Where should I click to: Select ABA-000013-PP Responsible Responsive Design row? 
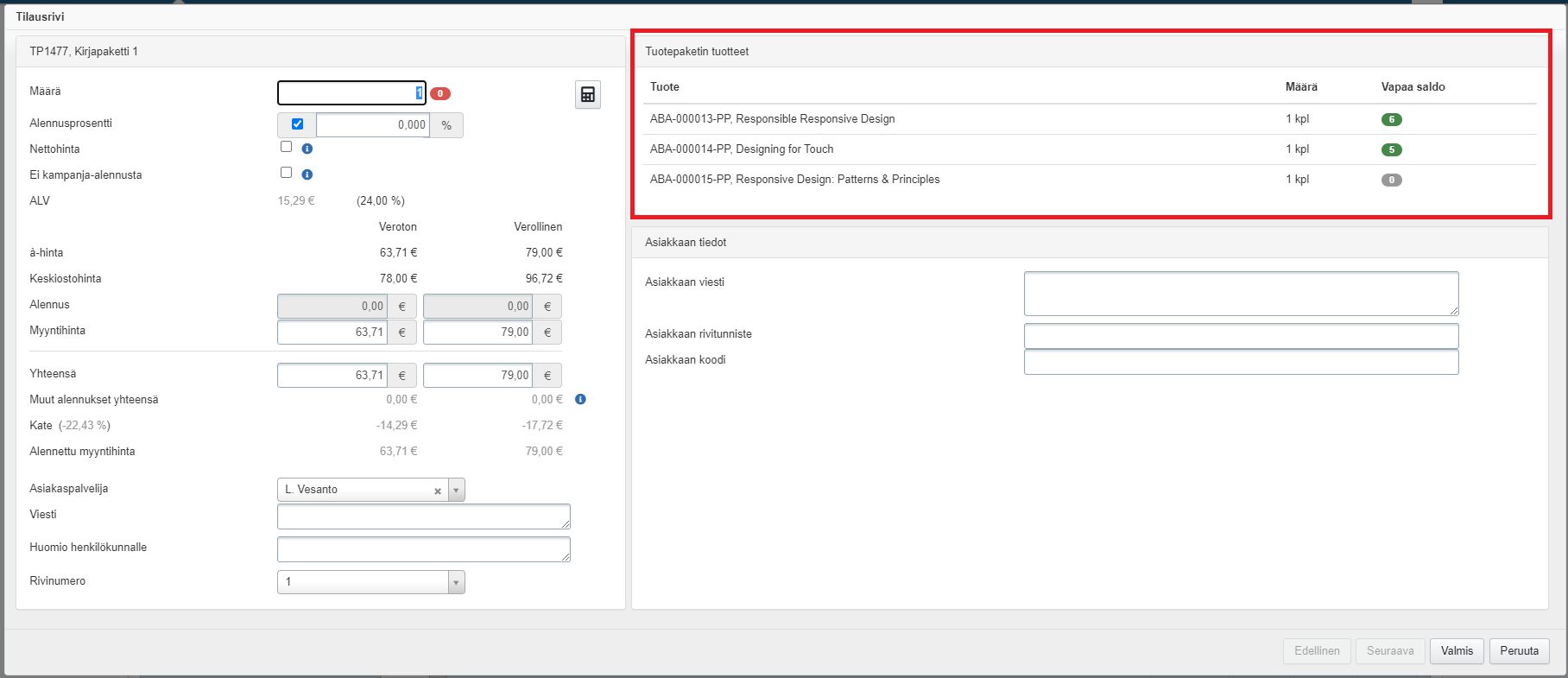pyautogui.click(x=772, y=119)
